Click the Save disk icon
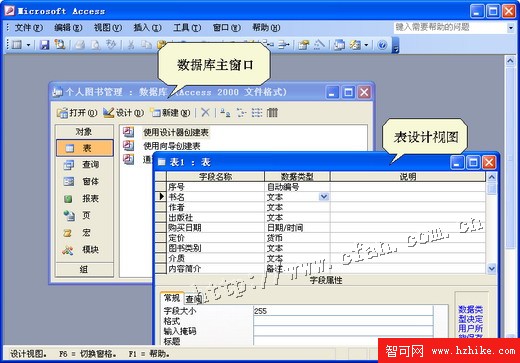This screenshot has width=520, height=363. (x=44, y=45)
